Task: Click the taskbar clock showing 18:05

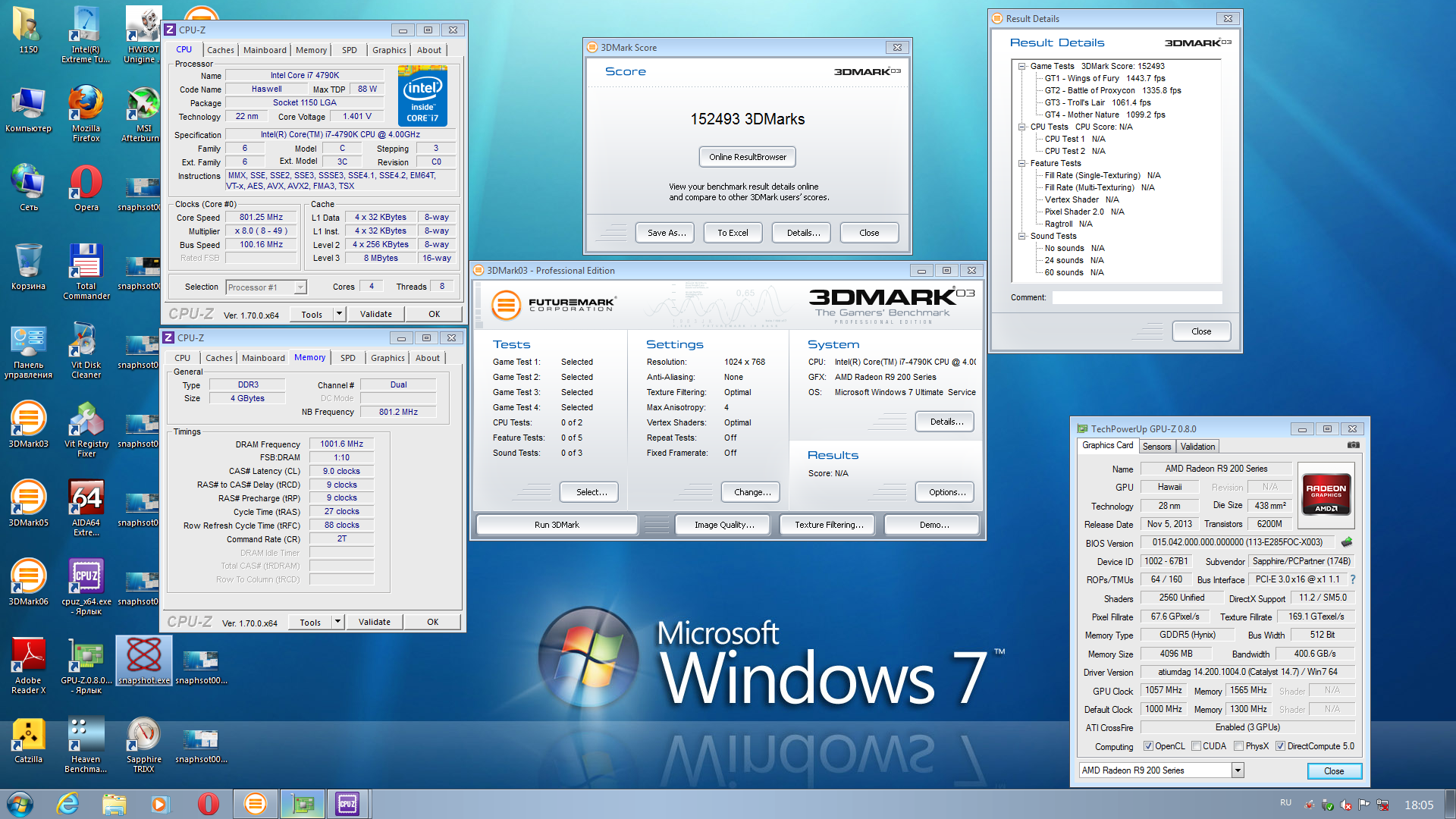Action: pyautogui.click(x=1418, y=805)
